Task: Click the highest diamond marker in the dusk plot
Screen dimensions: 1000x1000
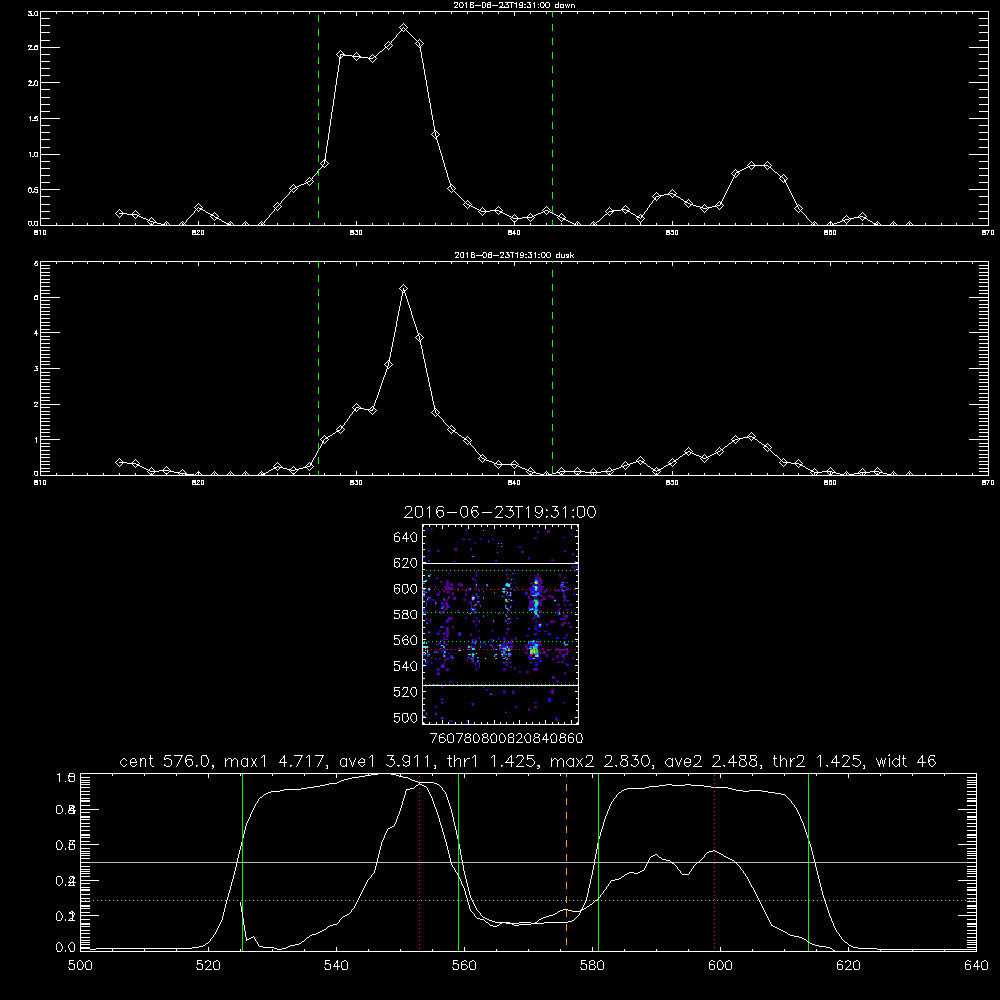Action: (403, 289)
